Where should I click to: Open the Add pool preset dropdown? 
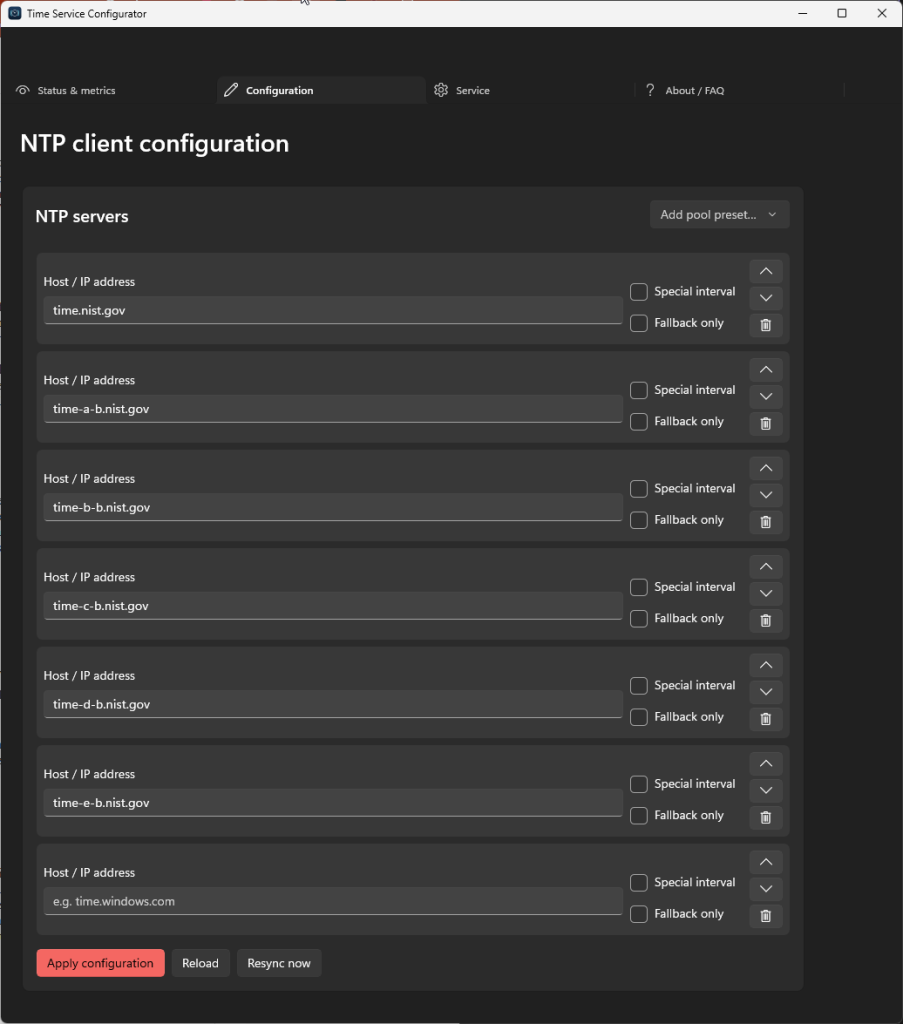[x=720, y=215]
